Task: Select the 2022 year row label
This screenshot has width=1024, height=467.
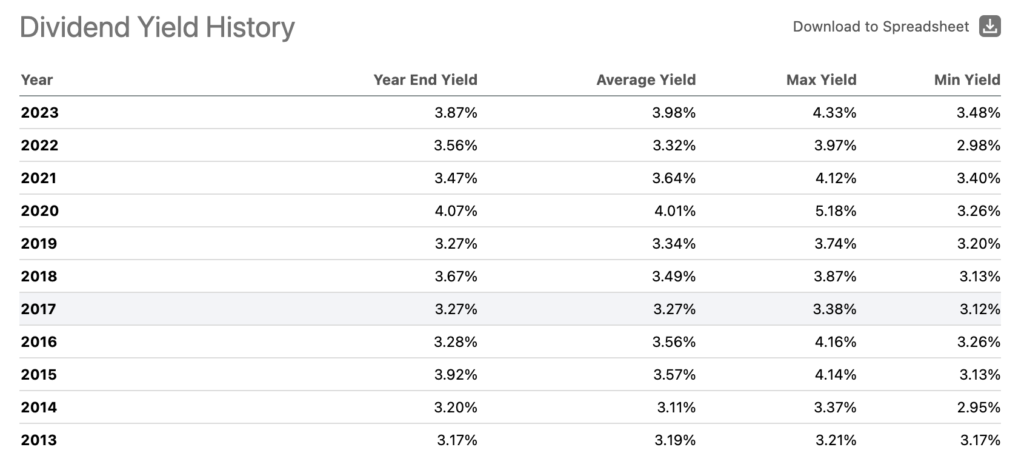Action: coord(39,146)
